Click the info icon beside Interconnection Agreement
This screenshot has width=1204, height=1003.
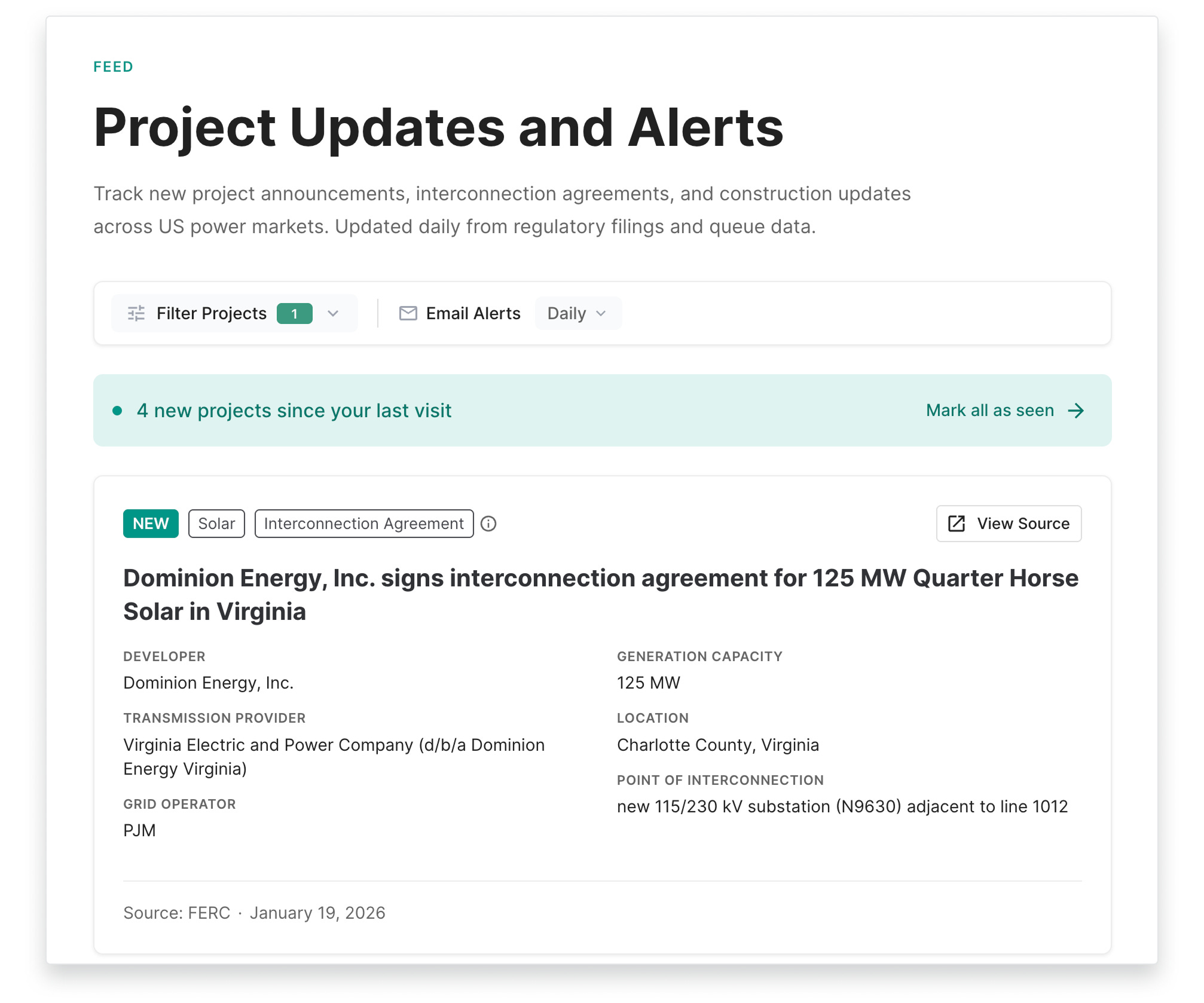tap(488, 524)
